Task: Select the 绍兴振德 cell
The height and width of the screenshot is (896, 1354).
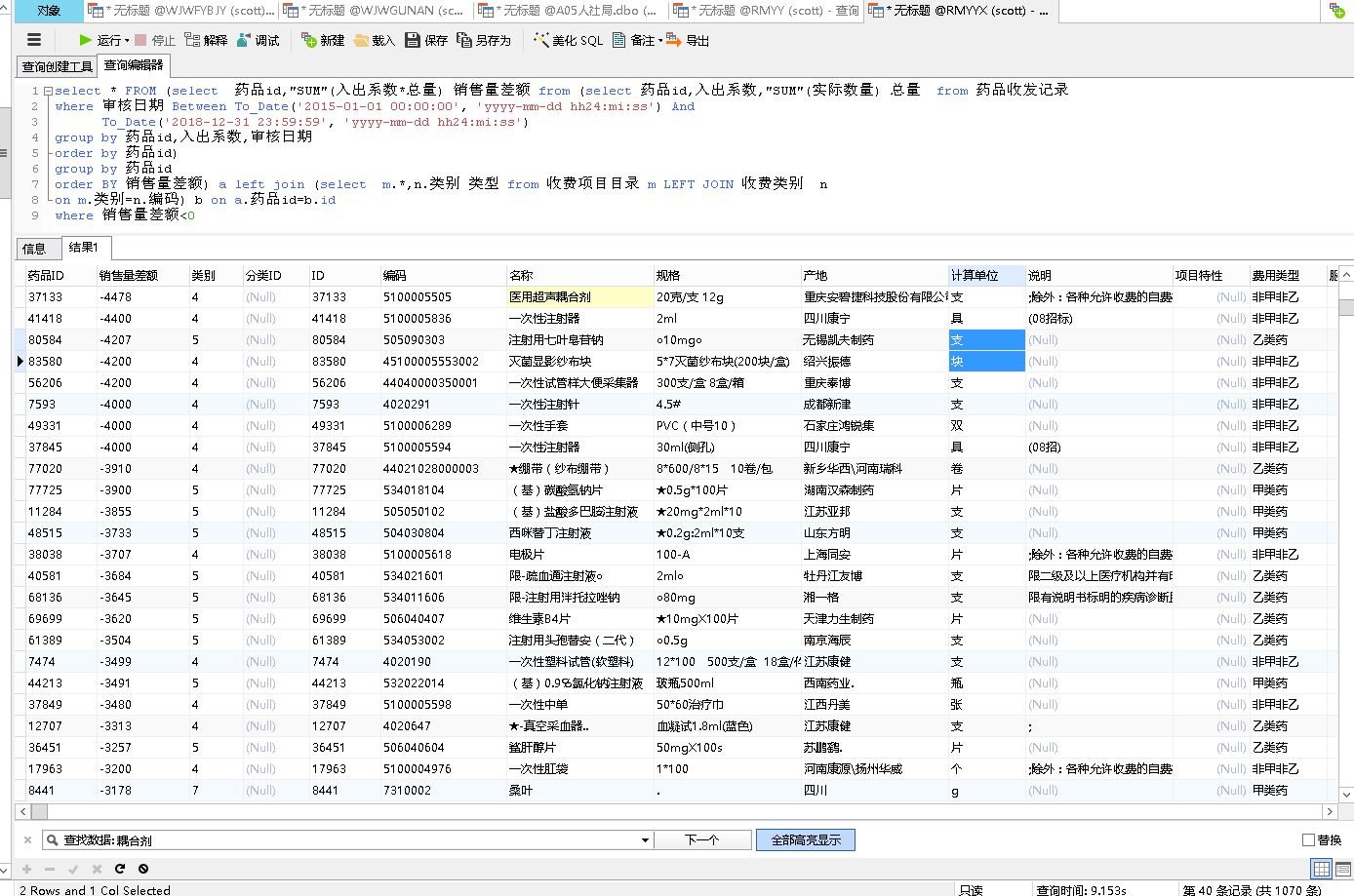Action: (875, 361)
